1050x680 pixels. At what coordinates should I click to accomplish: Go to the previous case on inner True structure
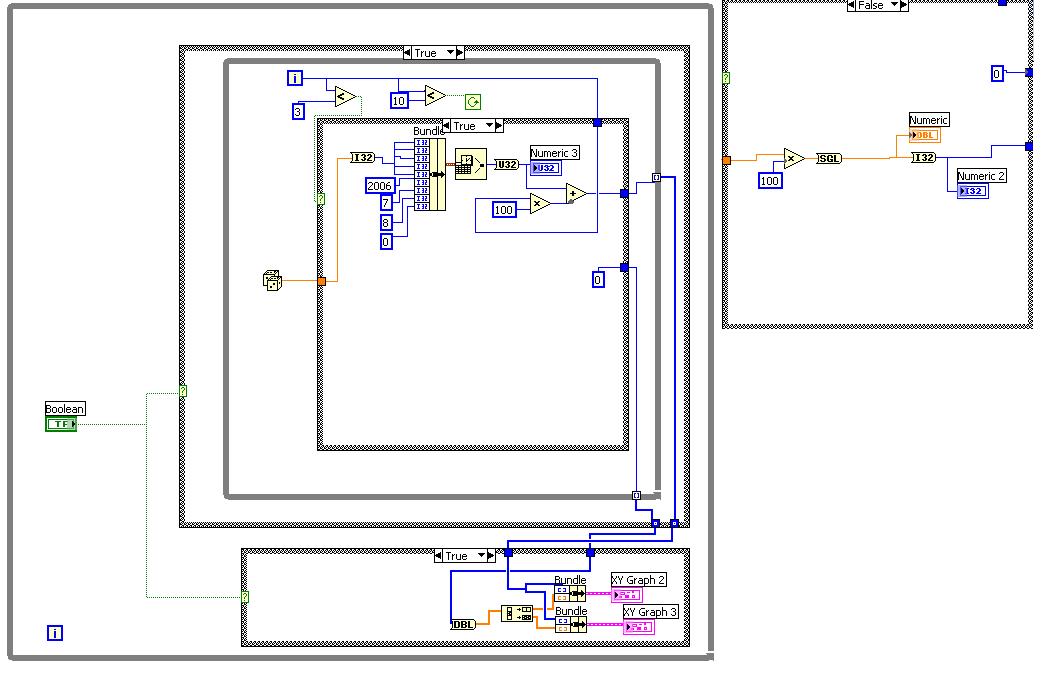(x=447, y=125)
